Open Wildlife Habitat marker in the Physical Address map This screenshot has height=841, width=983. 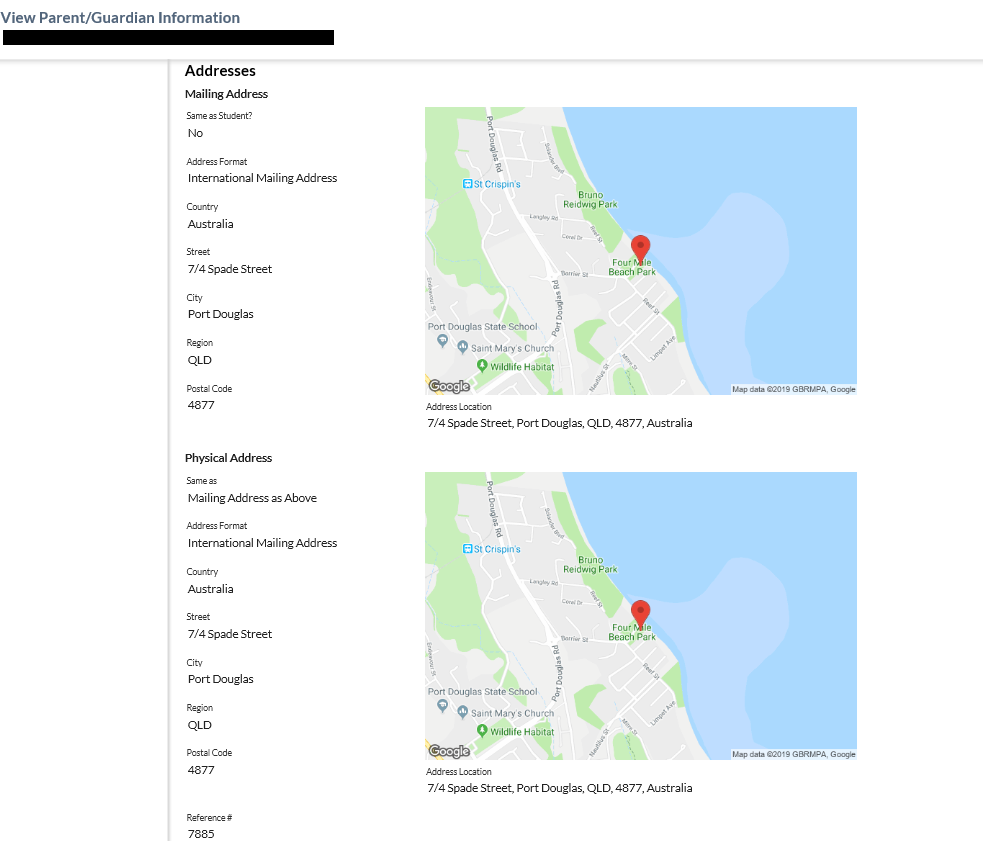(x=482, y=731)
